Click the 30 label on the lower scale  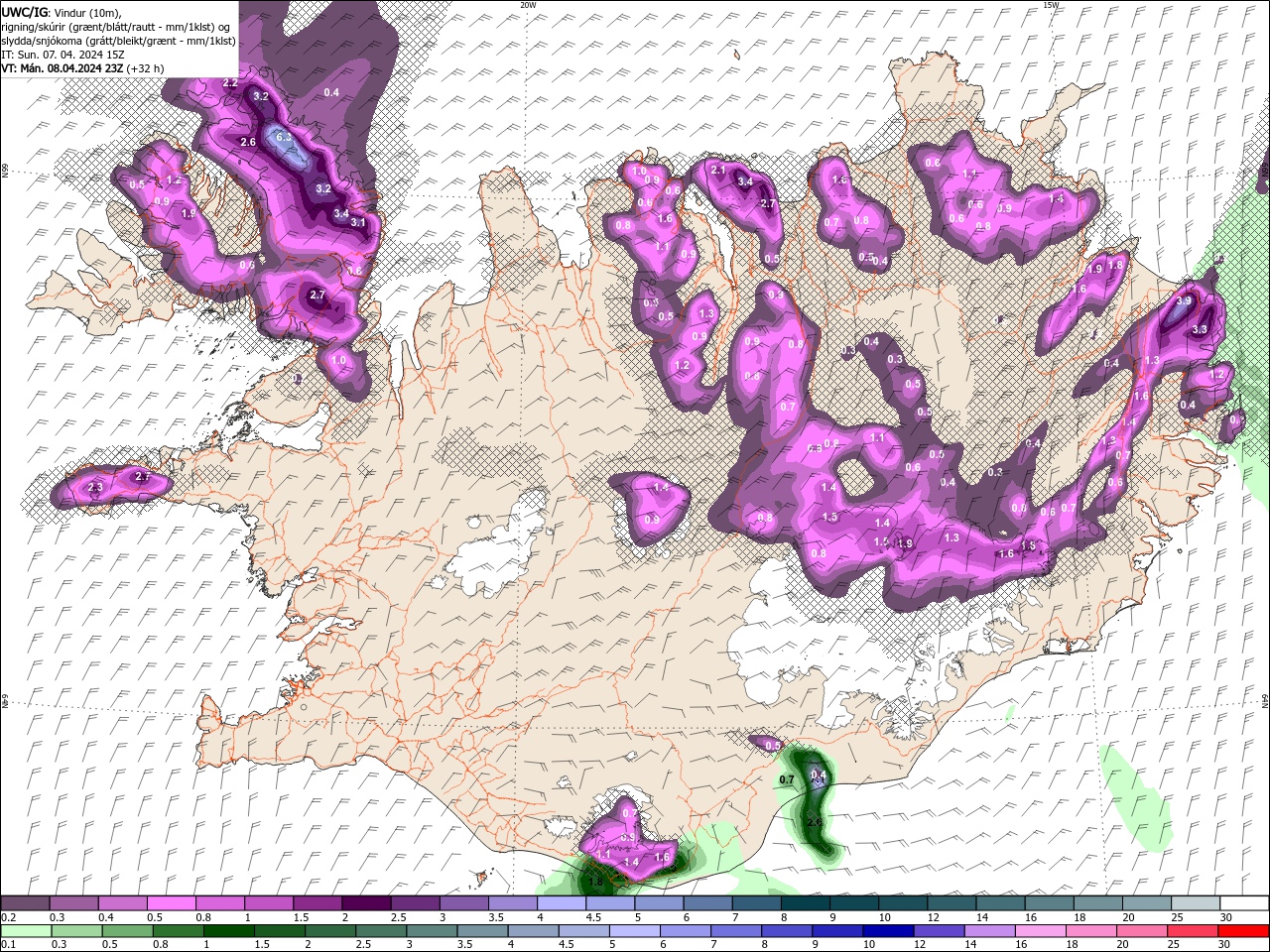(1223, 945)
